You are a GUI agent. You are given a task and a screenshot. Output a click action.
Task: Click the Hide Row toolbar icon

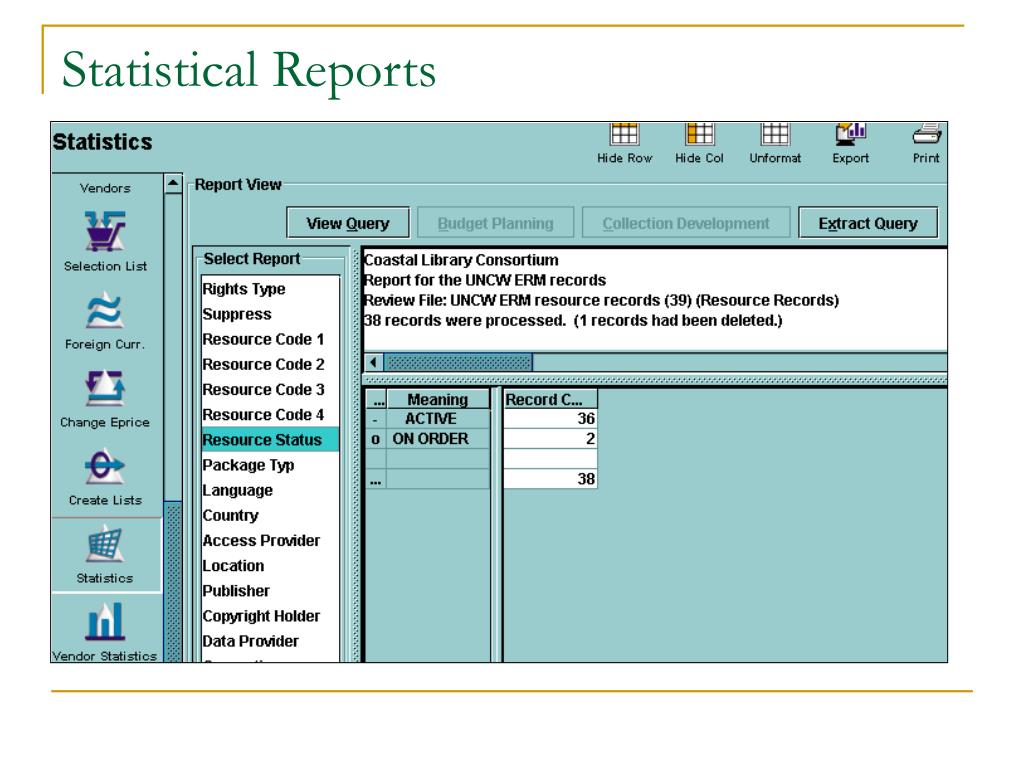pyautogui.click(x=624, y=134)
